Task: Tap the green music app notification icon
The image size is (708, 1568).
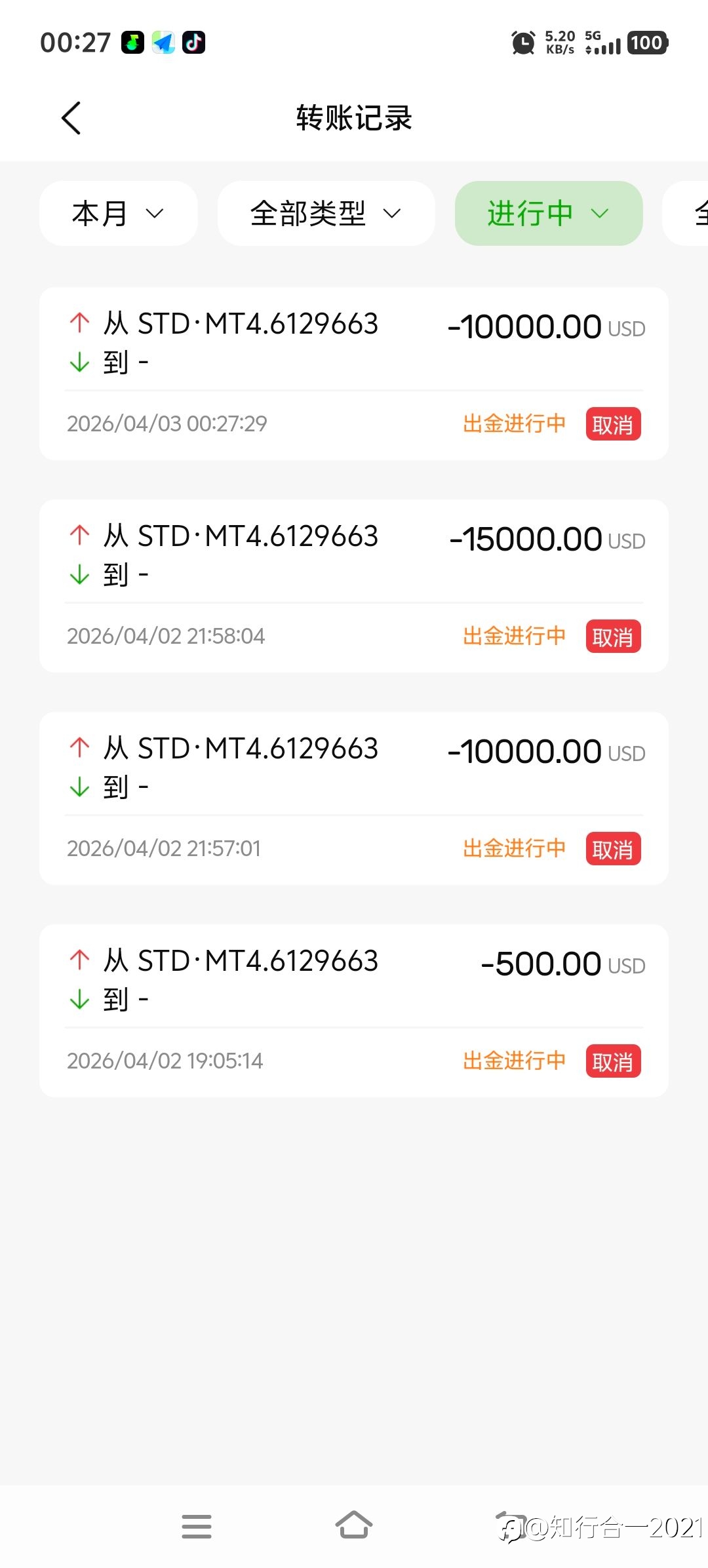Action: [x=132, y=43]
